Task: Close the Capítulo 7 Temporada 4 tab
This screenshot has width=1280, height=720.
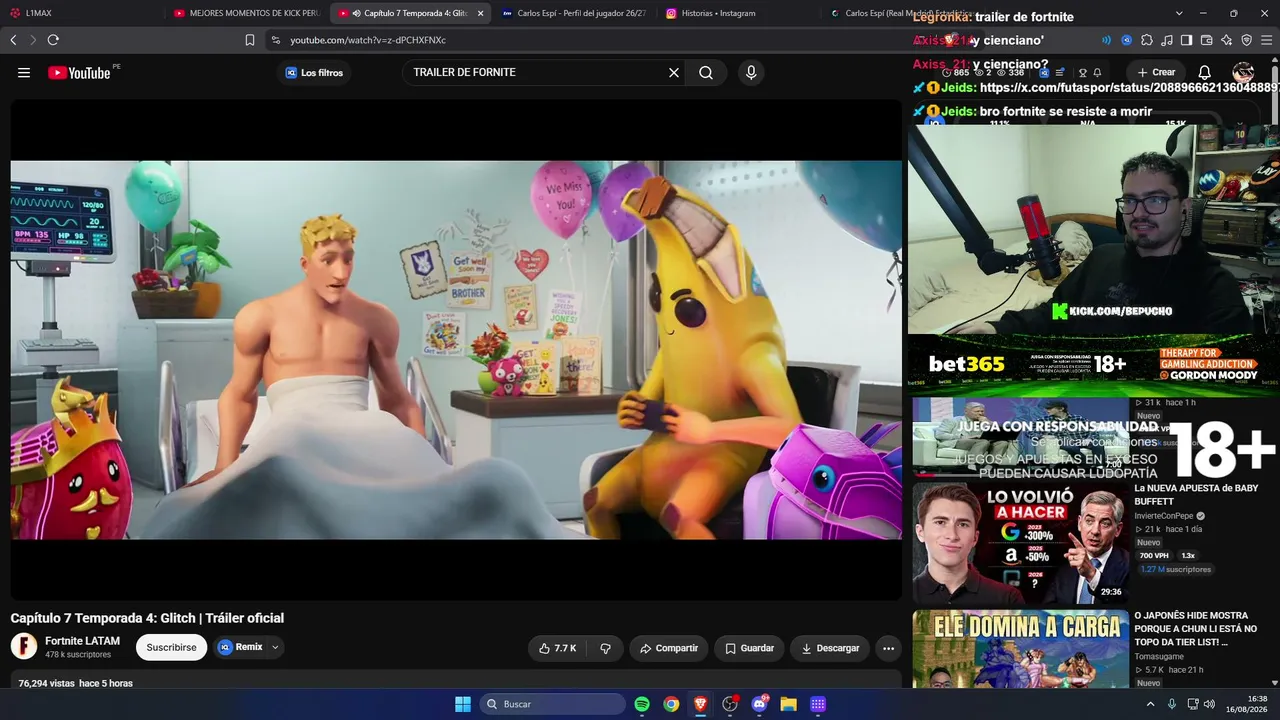Action: (x=480, y=13)
